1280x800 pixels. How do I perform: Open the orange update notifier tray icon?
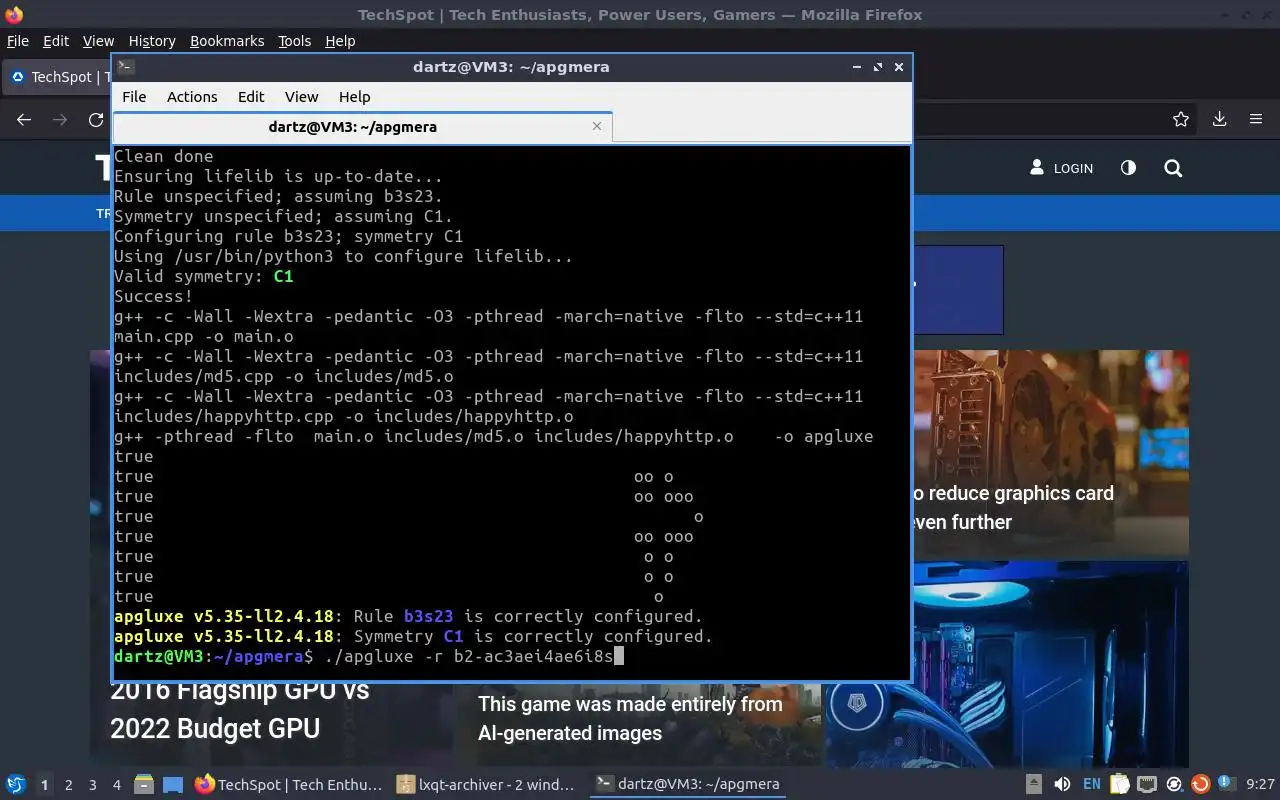pyautogui.click(x=1201, y=785)
